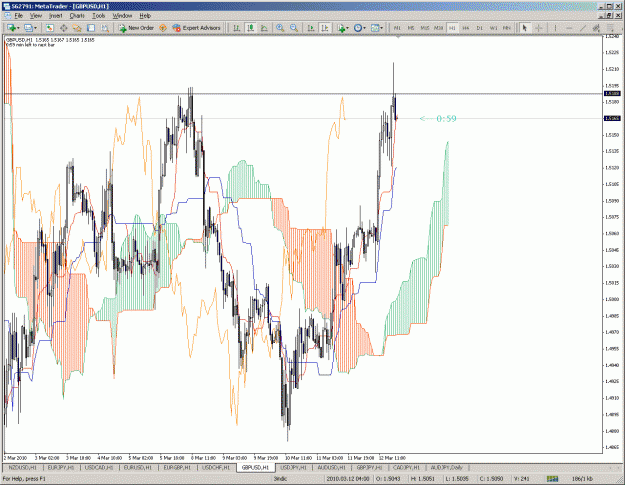Select the MN timeframe button

pyautogui.click(x=507, y=28)
